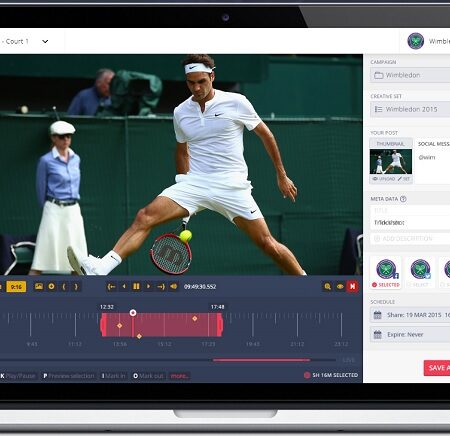450x436 pixels.
Task: Click the red overview range bar
Action: click(x=262, y=360)
